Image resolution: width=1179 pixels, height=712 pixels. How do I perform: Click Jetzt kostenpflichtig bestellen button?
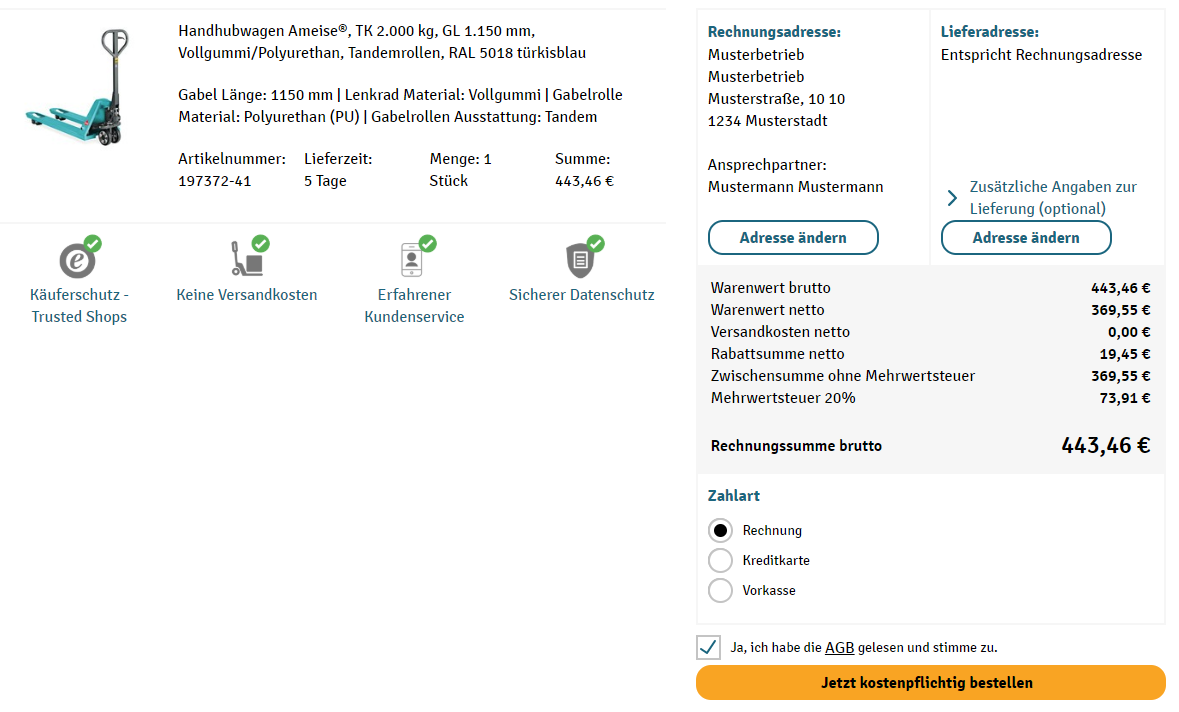point(930,683)
